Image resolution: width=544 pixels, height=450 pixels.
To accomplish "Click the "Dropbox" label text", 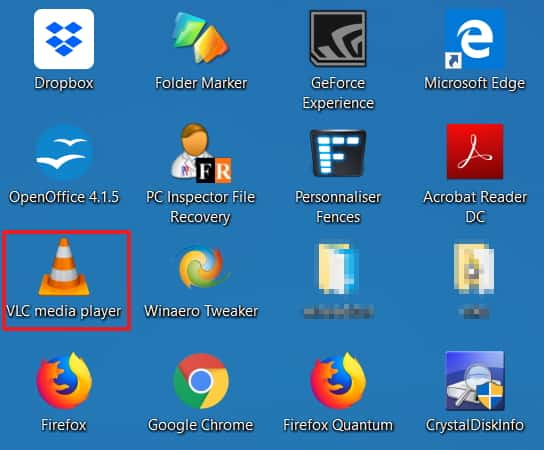I will pyautogui.click(x=64, y=83).
